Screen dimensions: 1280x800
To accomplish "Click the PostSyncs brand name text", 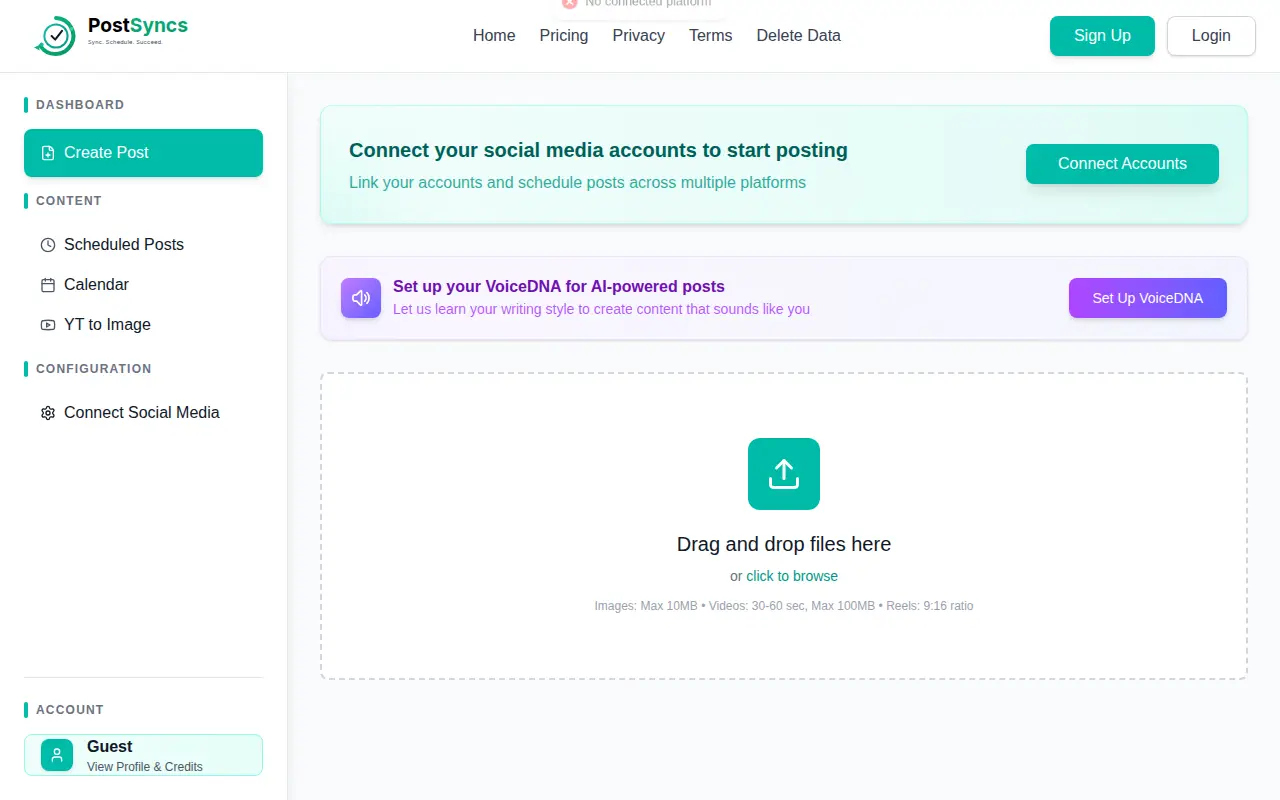I will click(x=138, y=26).
